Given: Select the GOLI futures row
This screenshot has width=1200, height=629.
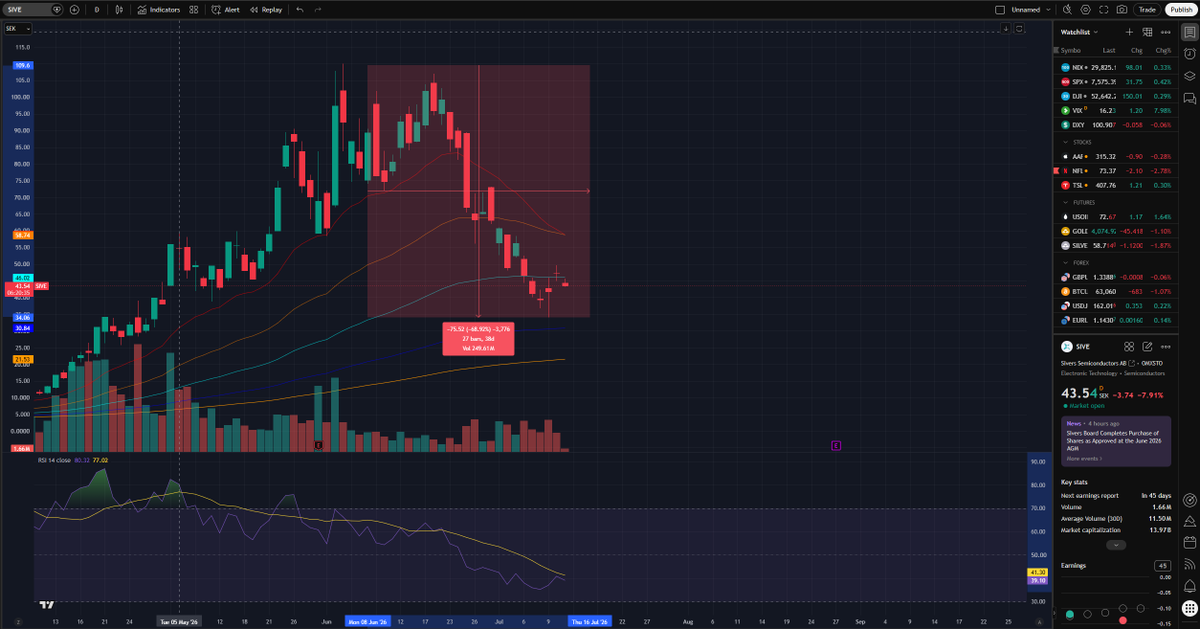Looking at the screenshot, I should [1115, 231].
